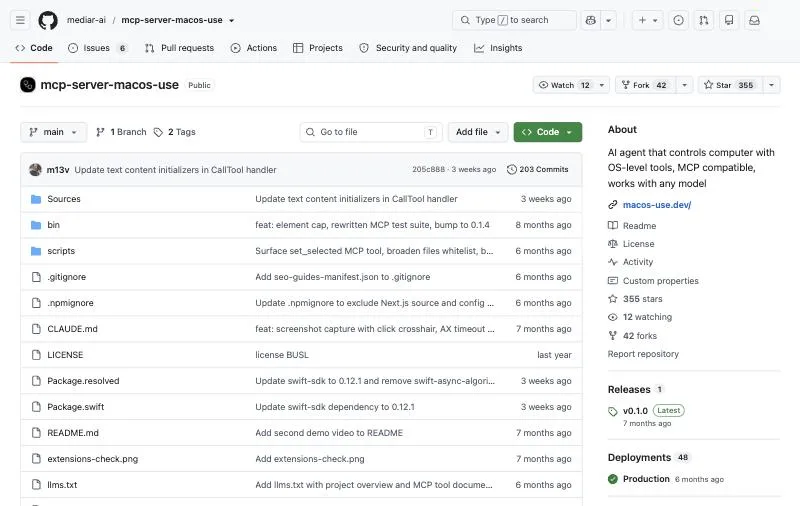Open the hamburger navigation menu

point(20,20)
